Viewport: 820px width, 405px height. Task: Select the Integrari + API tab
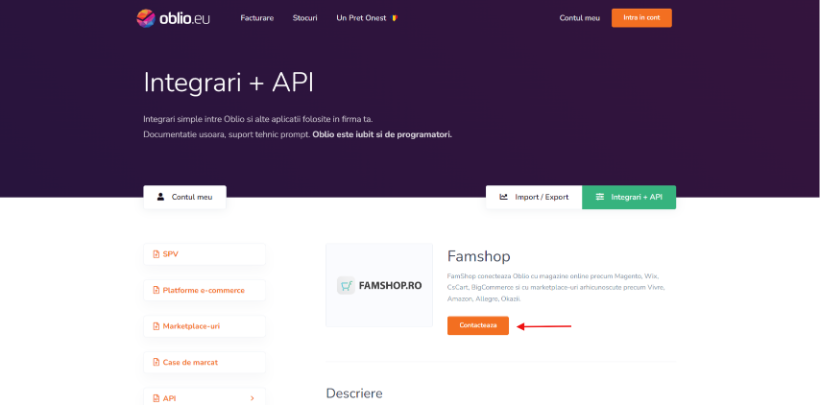click(x=629, y=197)
